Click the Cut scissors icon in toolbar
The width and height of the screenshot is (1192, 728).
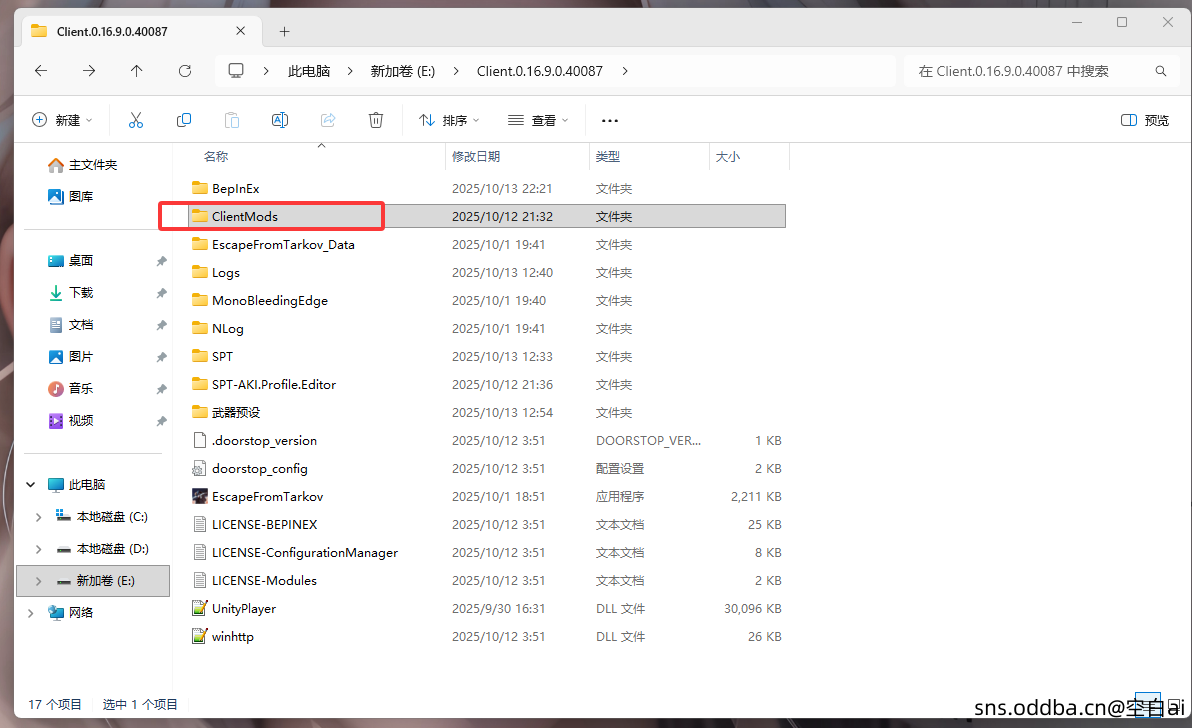click(136, 120)
